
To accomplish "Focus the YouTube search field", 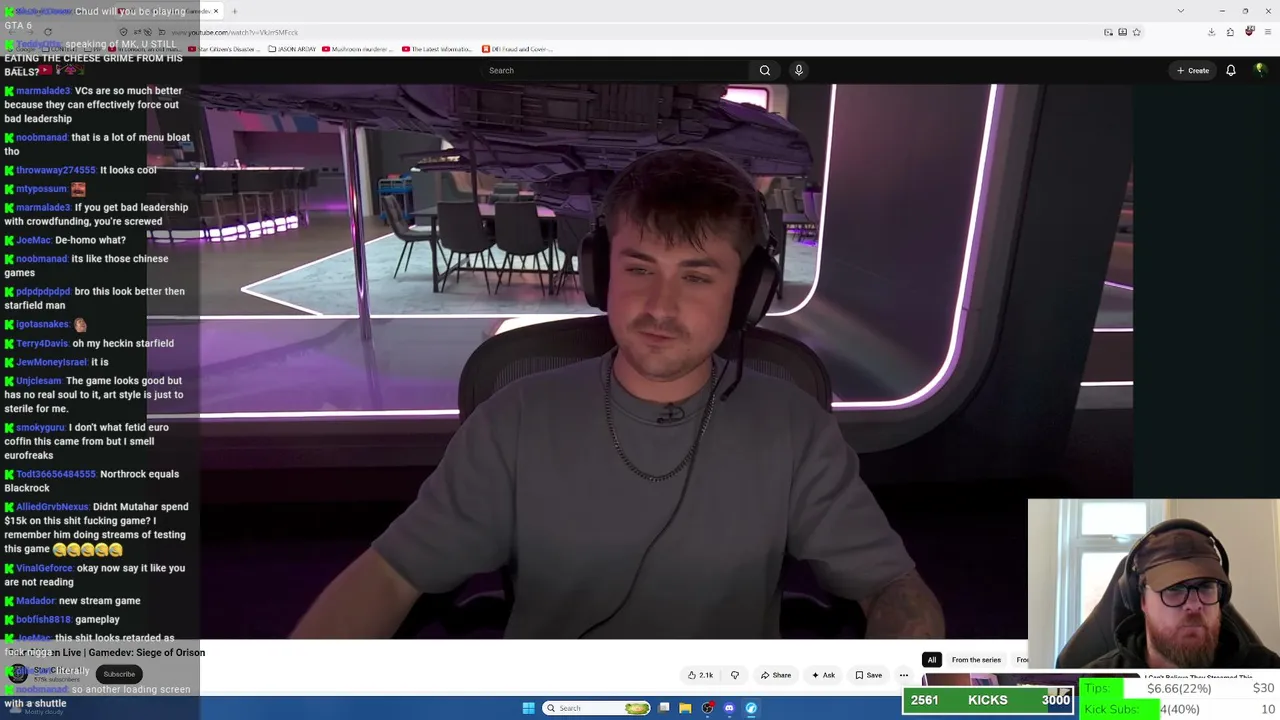I will click(616, 70).
